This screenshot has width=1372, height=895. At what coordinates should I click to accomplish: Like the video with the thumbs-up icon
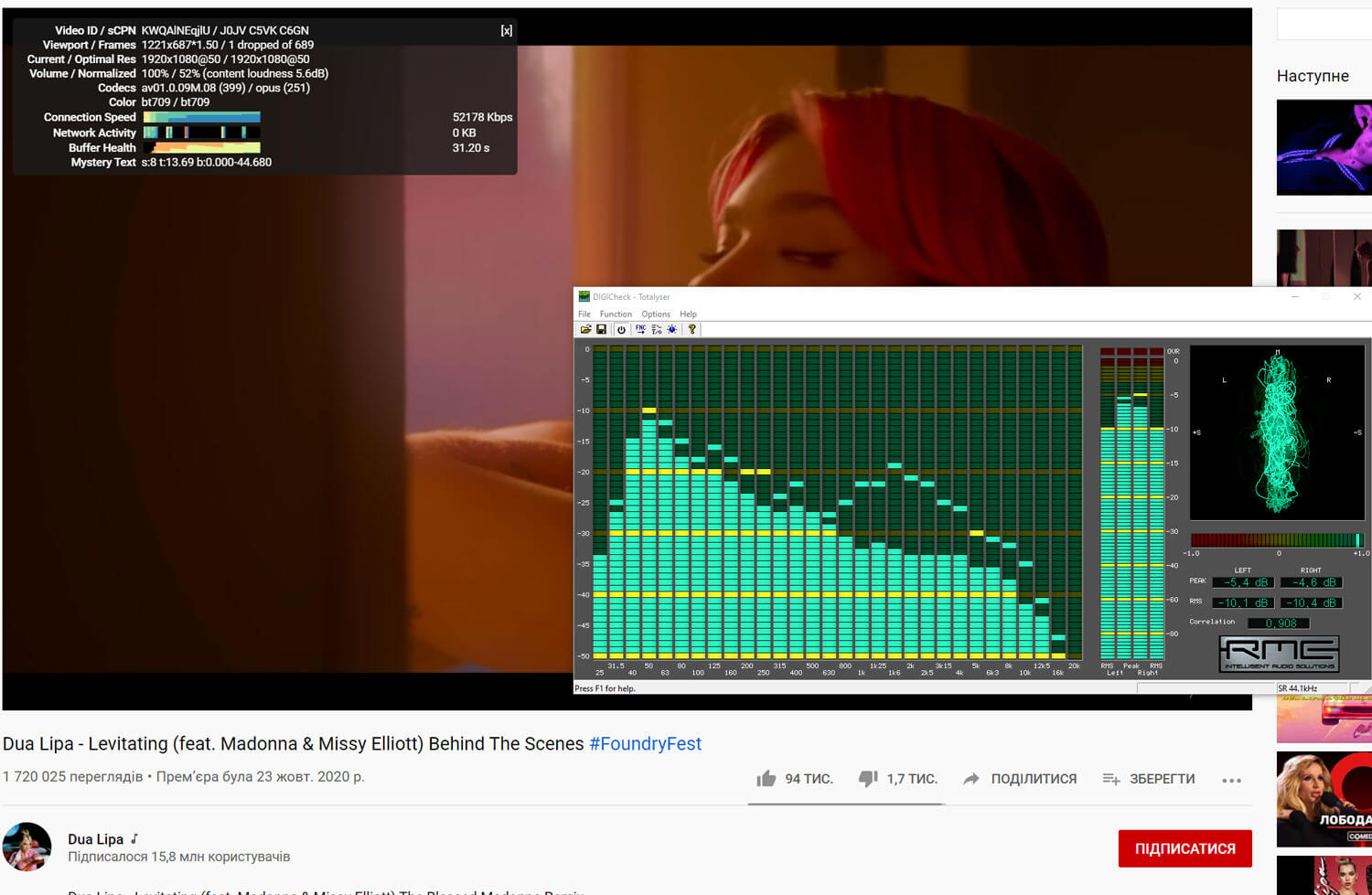point(766,779)
